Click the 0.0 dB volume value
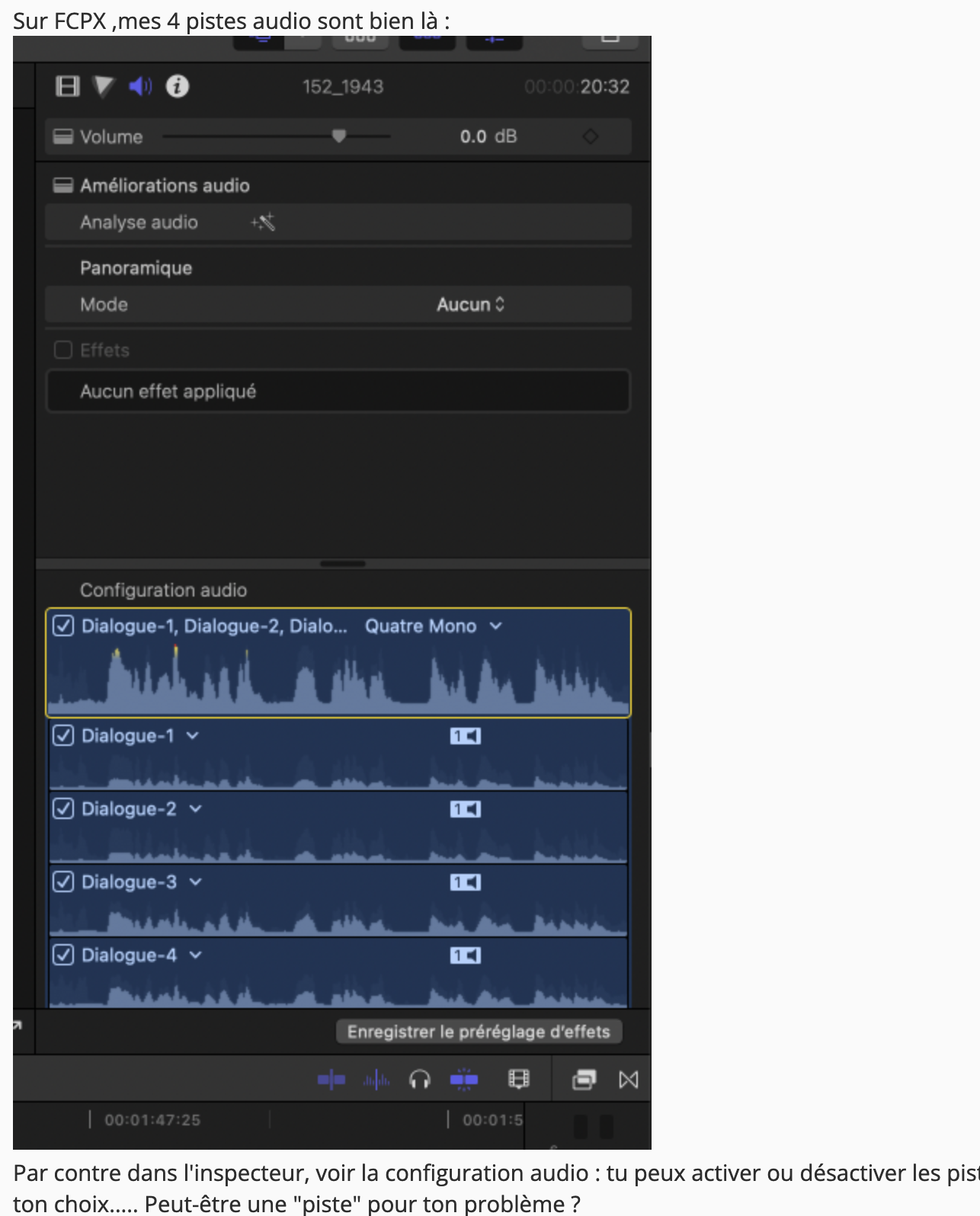Image resolution: width=980 pixels, height=1216 pixels. pyautogui.click(x=488, y=136)
